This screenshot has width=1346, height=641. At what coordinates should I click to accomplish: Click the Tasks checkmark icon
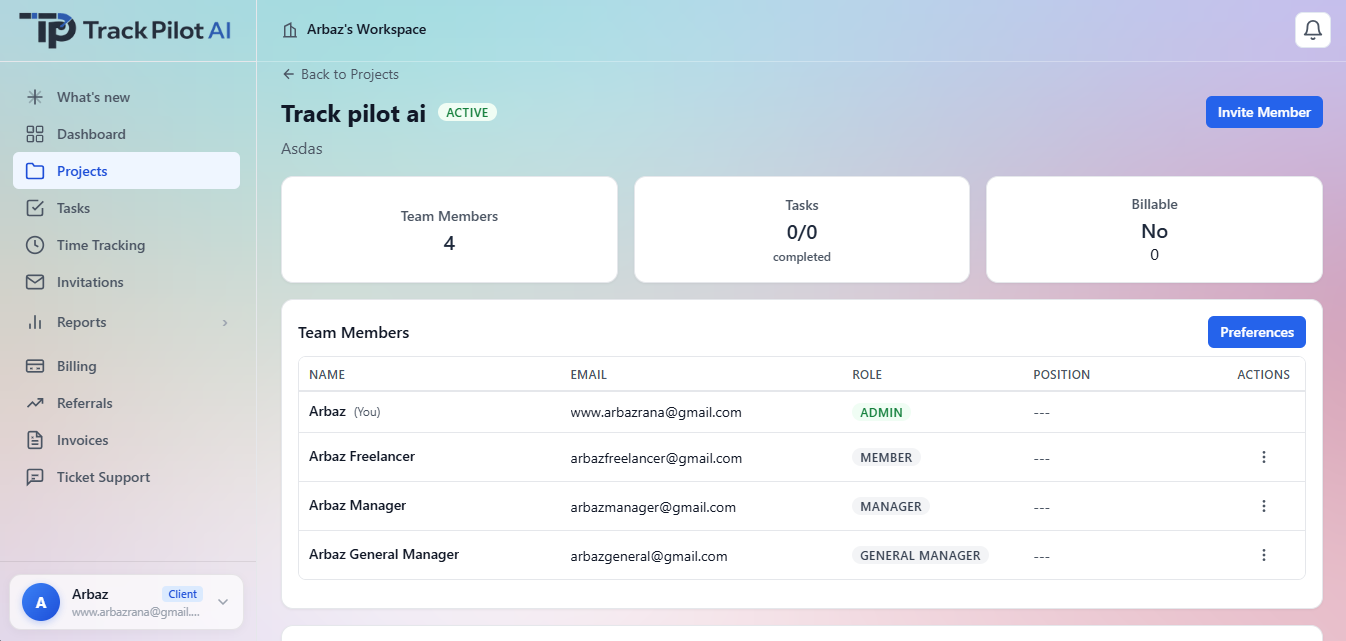click(x=35, y=208)
